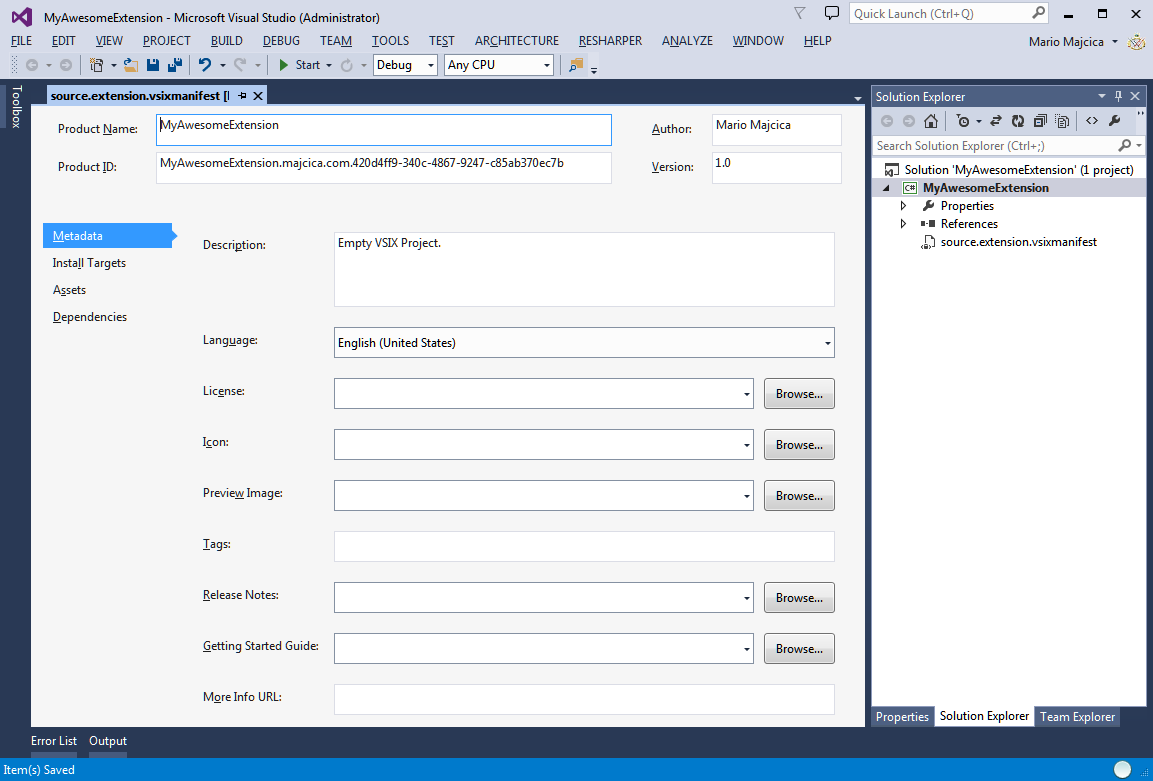Open the ARCHITECTURE menu

pos(517,41)
